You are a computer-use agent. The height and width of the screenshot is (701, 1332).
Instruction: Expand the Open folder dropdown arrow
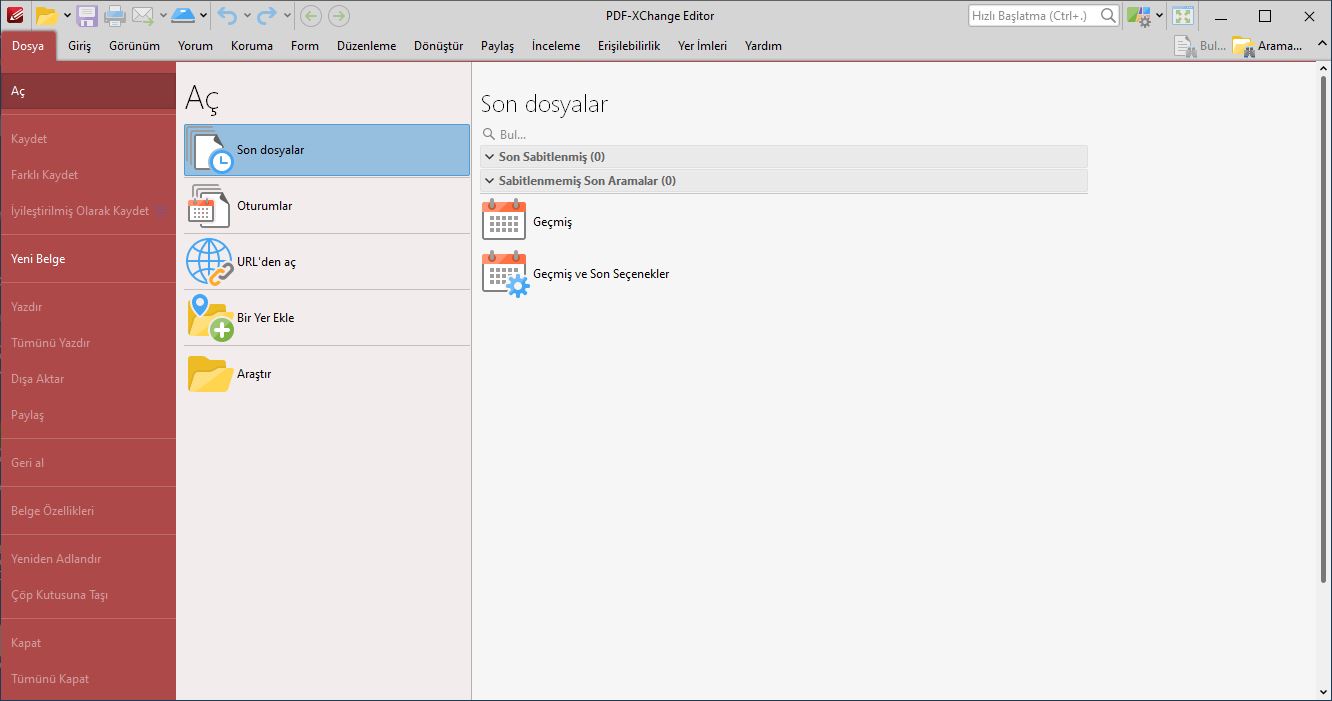(67, 16)
